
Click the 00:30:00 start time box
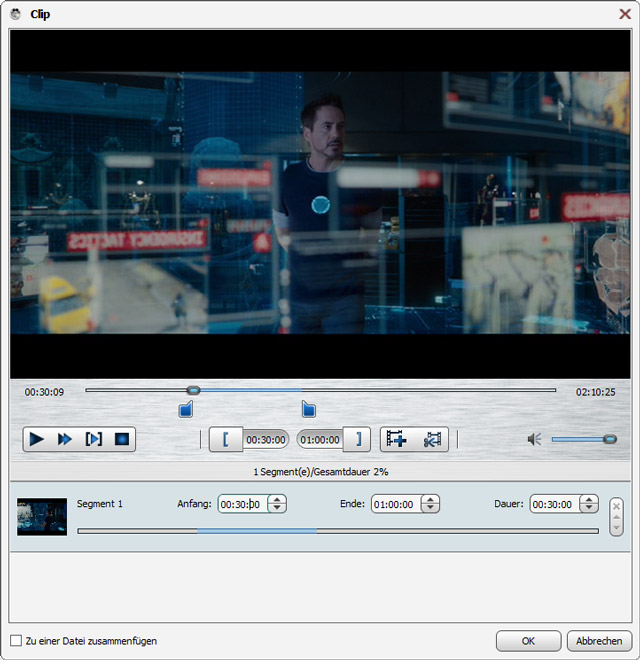pyautogui.click(x=266, y=440)
